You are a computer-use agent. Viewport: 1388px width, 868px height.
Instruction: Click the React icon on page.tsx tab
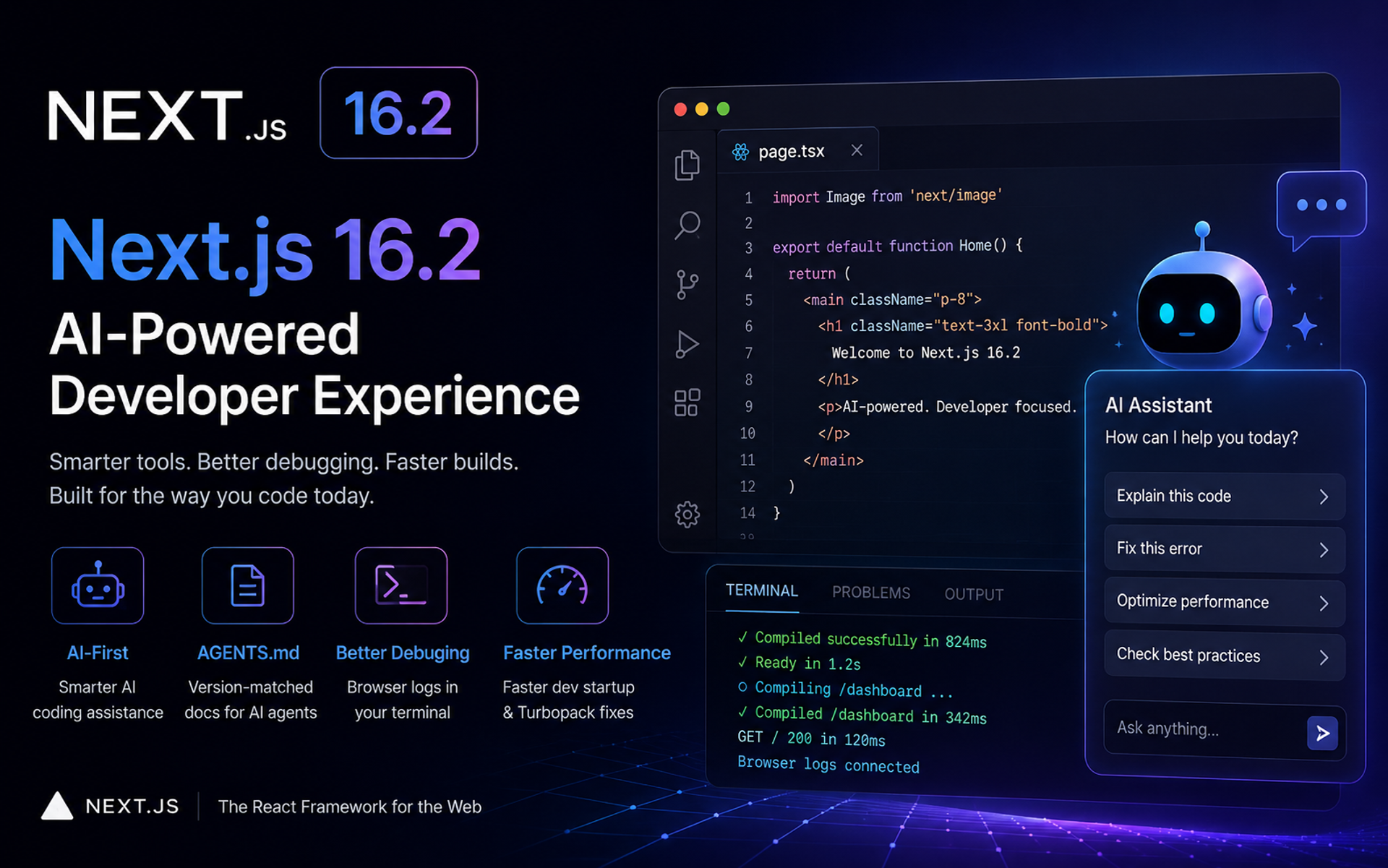click(740, 152)
